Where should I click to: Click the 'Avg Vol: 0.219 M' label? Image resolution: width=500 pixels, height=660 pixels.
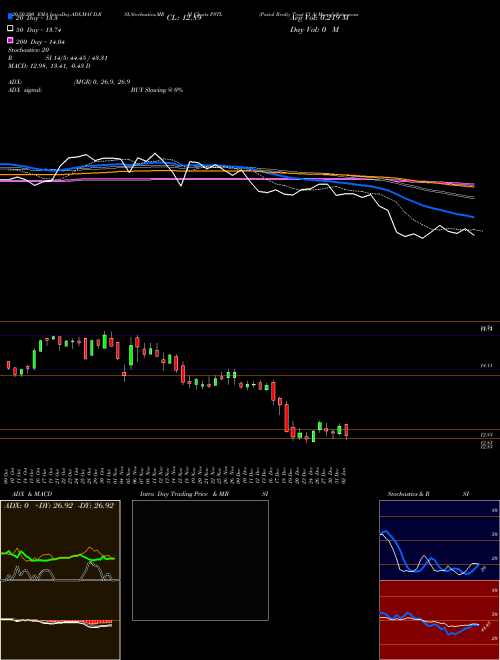pos(319,18)
